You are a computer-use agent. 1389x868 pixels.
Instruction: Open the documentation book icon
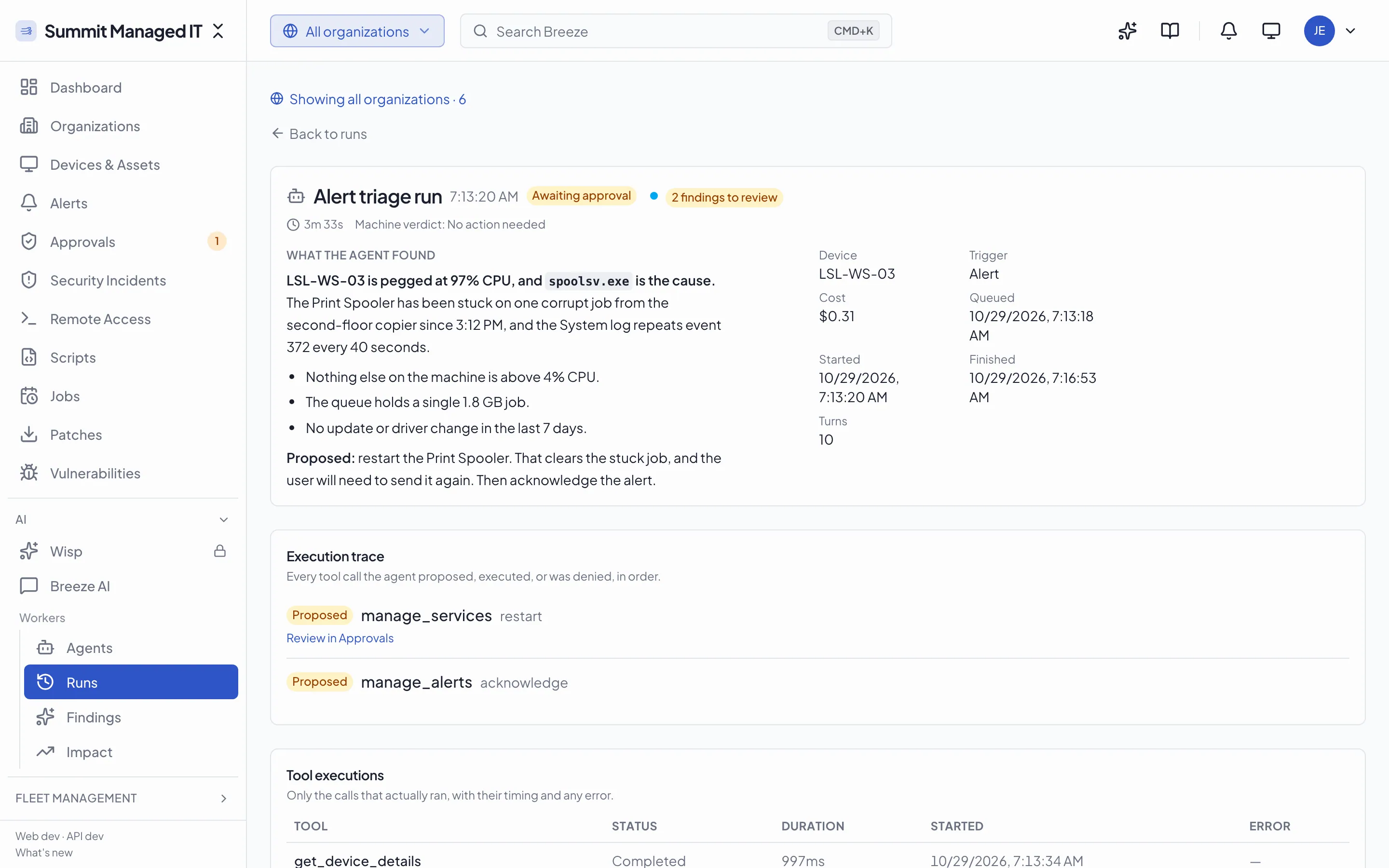[x=1170, y=31]
